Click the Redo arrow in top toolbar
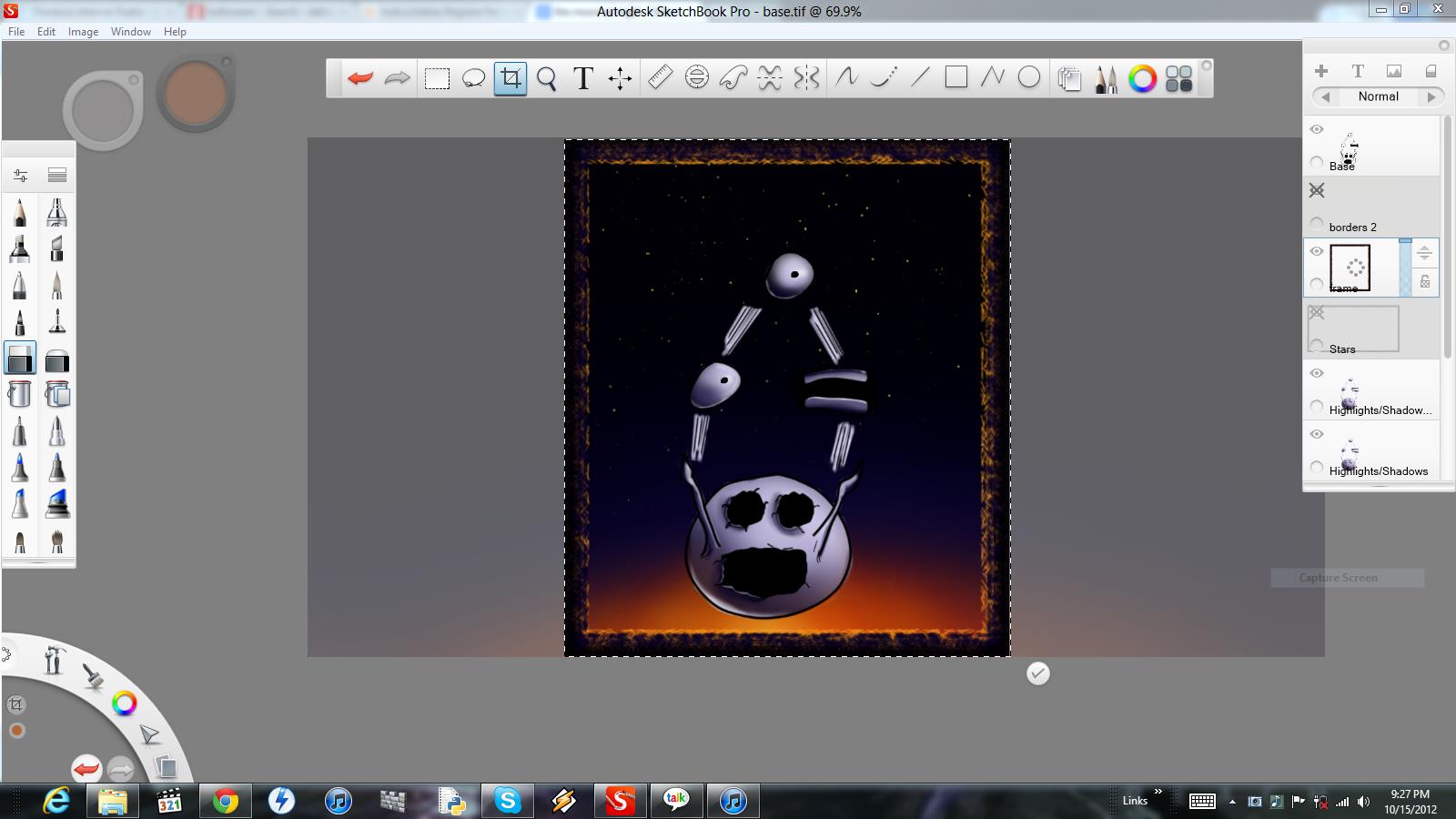 click(398, 78)
